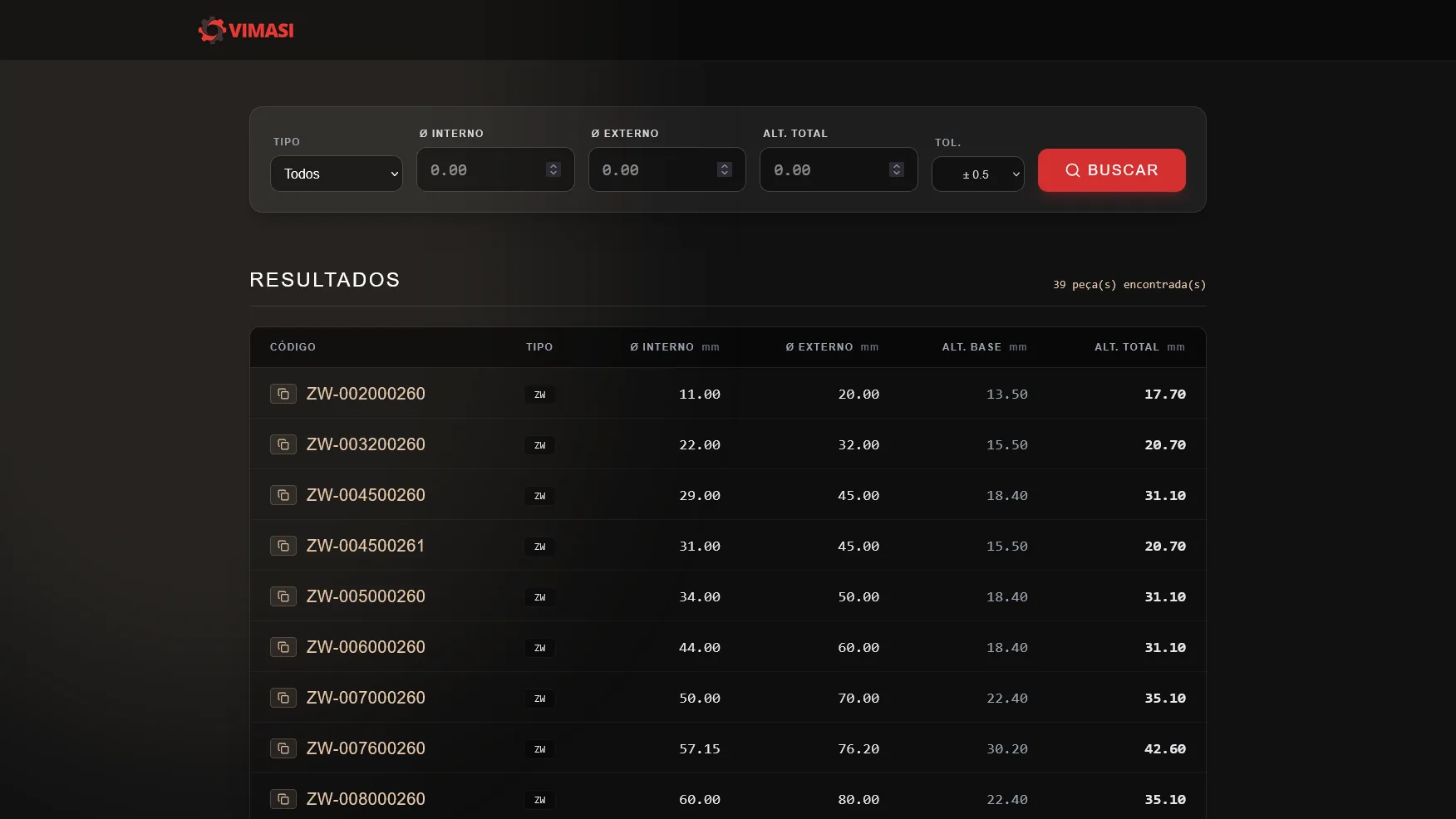The height and width of the screenshot is (819, 1456).
Task: Open the Tipo dropdown showing Todos
Action: click(x=337, y=174)
